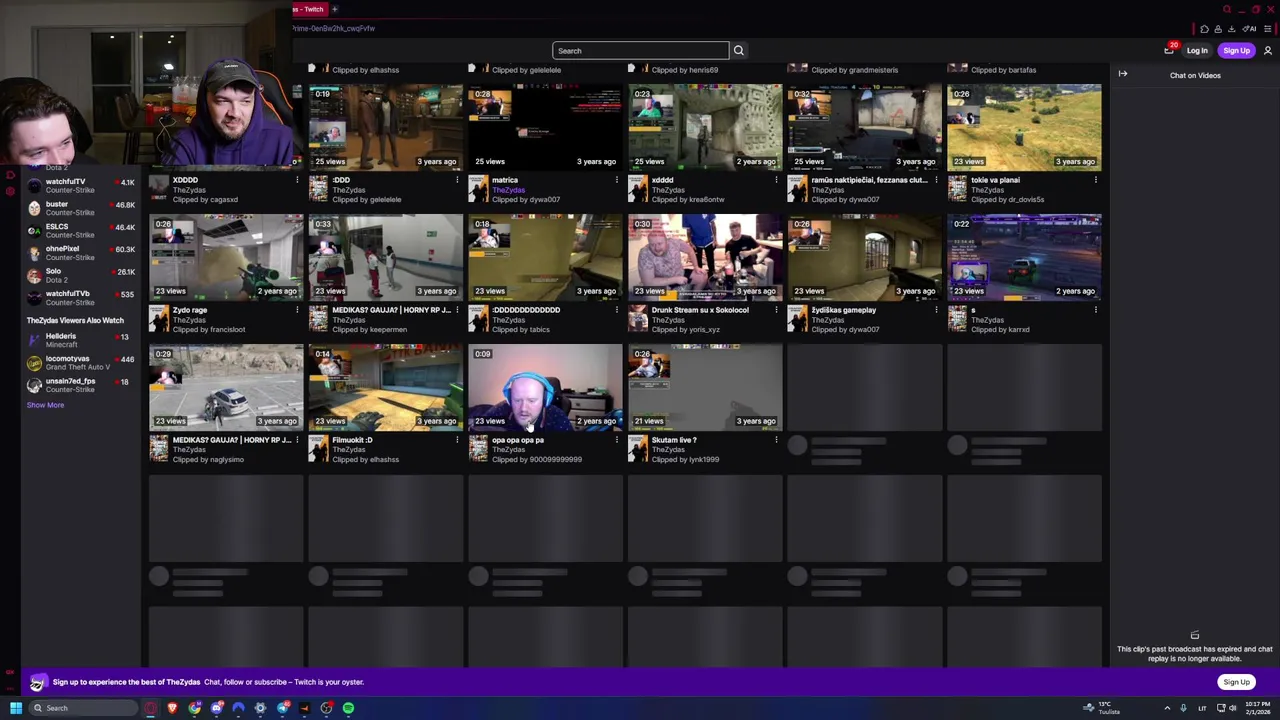Play the Drunk Stream su x Sokolocol thumbnail
Viewport: 1280px width, 720px height.
[x=705, y=257]
